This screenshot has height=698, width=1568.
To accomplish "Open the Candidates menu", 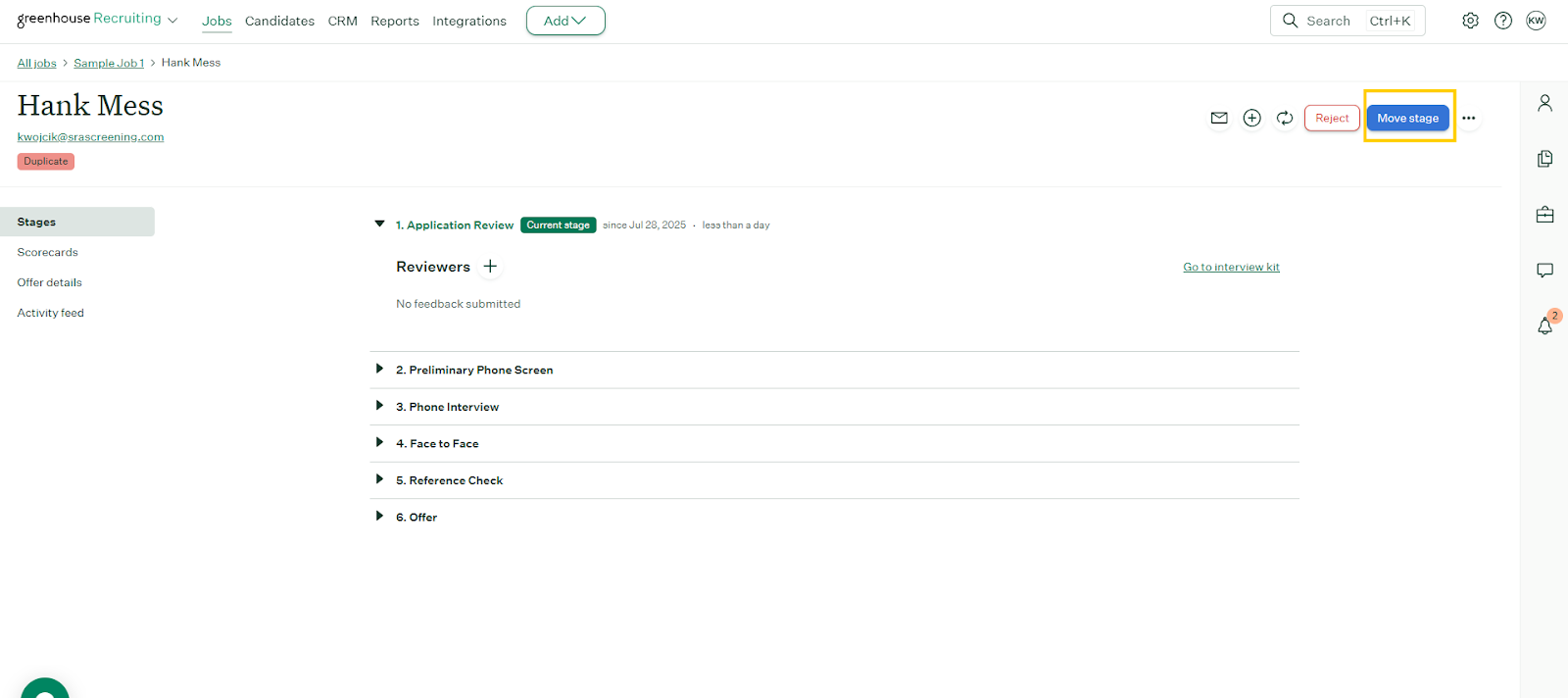I will point(279,21).
